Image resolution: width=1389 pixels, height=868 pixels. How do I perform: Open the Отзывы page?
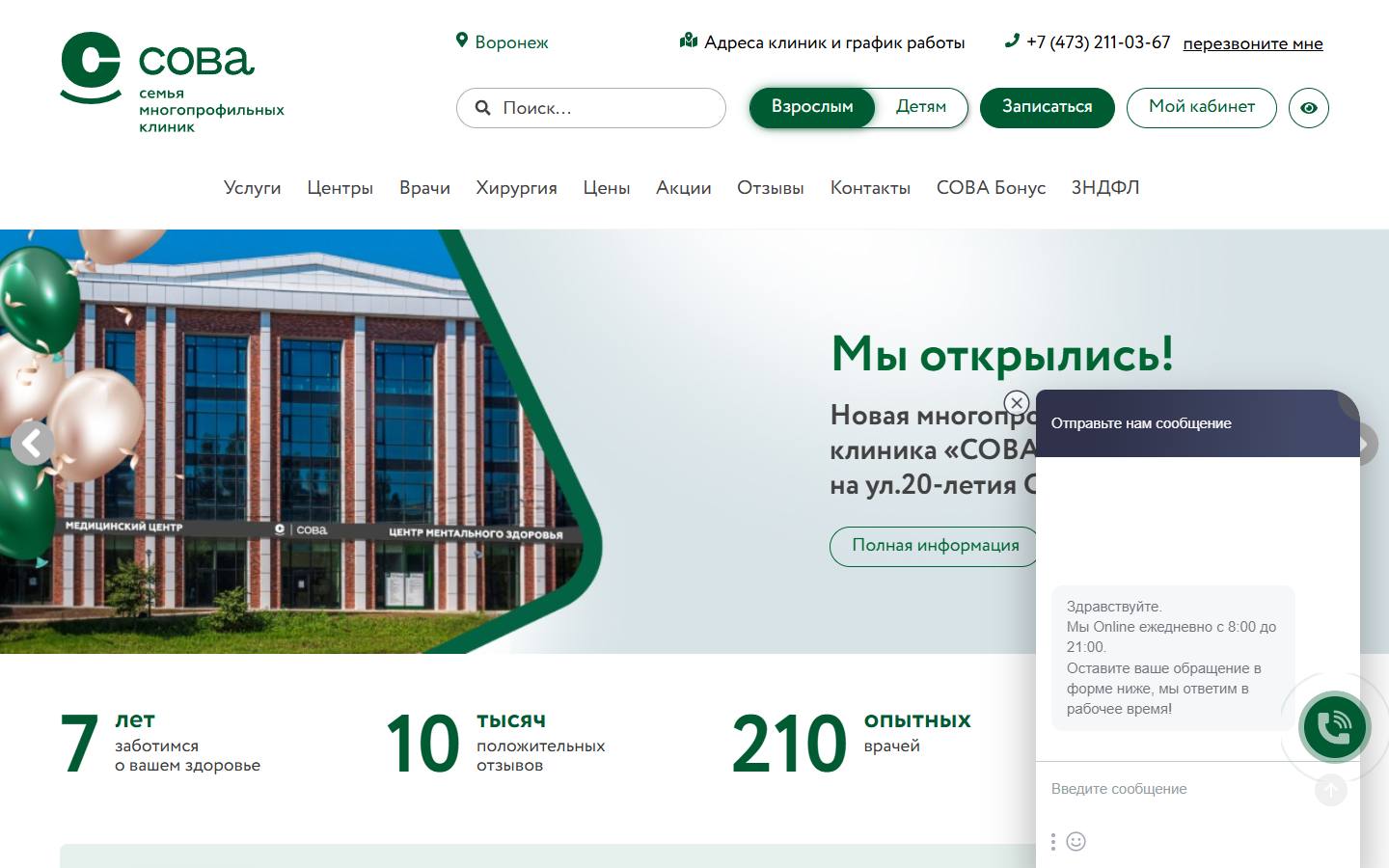coord(771,188)
